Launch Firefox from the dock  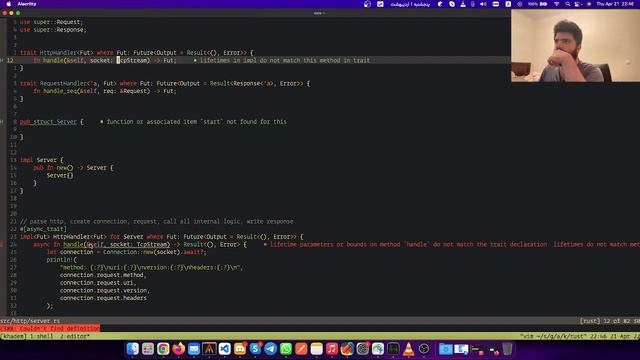[x=178, y=349]
